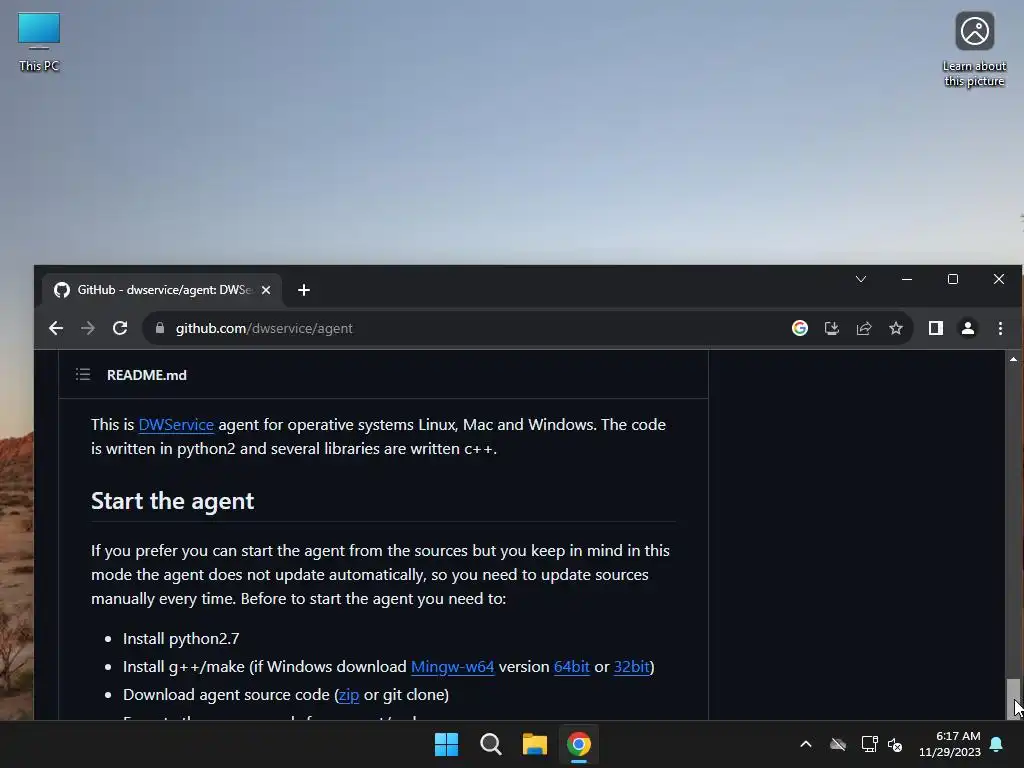Open the 64bit download link
The width and height of the screenshot is (1024, 768).
[x=571, y=667]
